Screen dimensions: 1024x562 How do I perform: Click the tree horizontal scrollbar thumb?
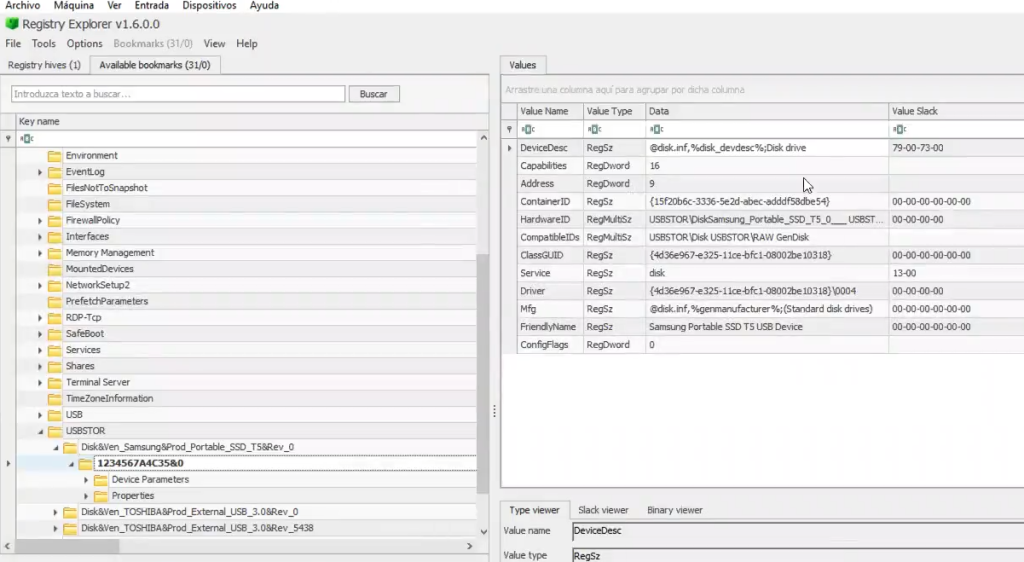pos(67,546)
